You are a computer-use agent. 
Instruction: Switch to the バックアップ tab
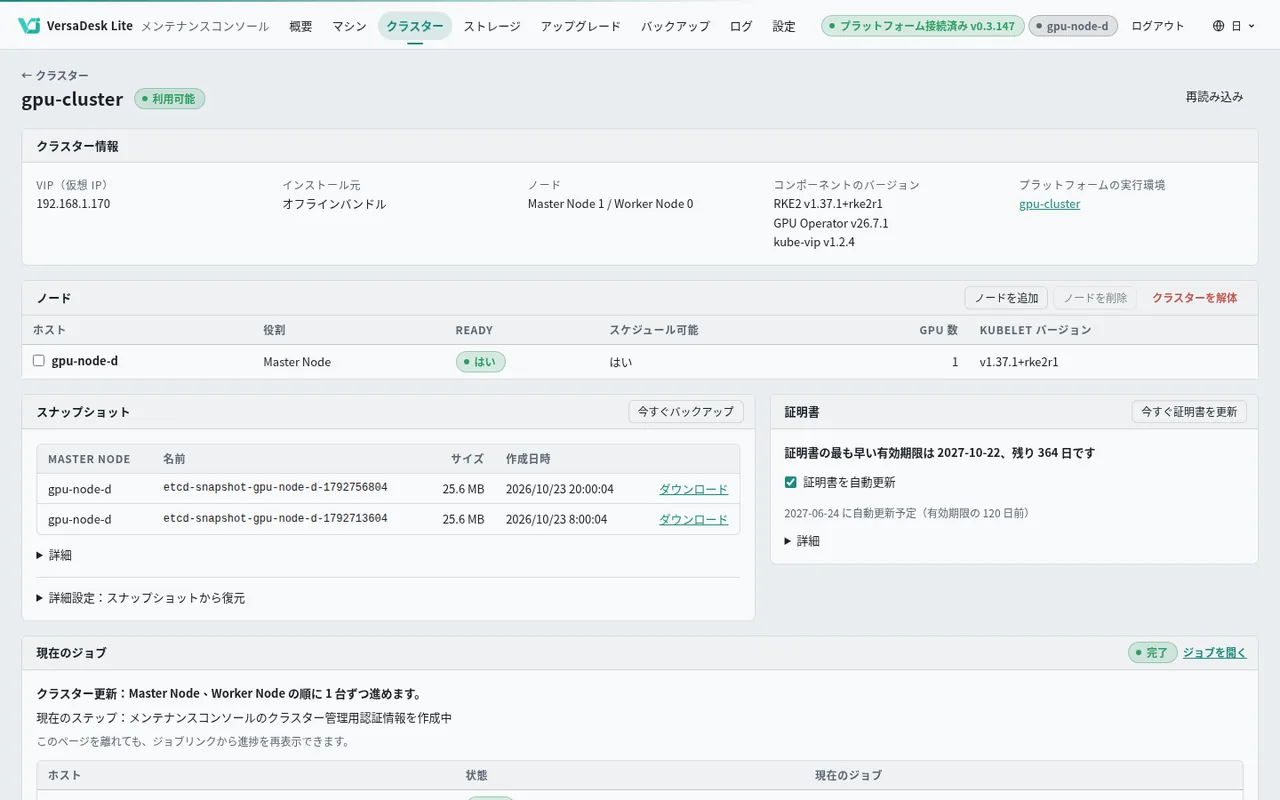[675, 26]
